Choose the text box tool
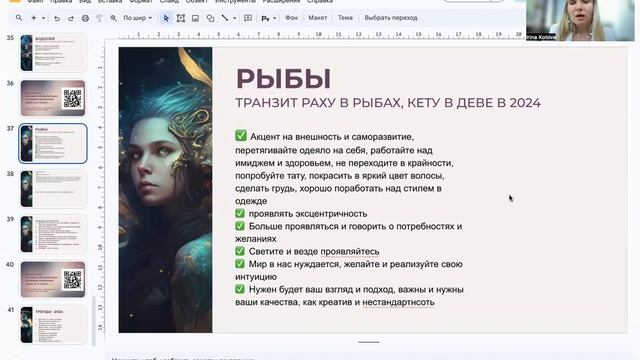 pos(181,18)
